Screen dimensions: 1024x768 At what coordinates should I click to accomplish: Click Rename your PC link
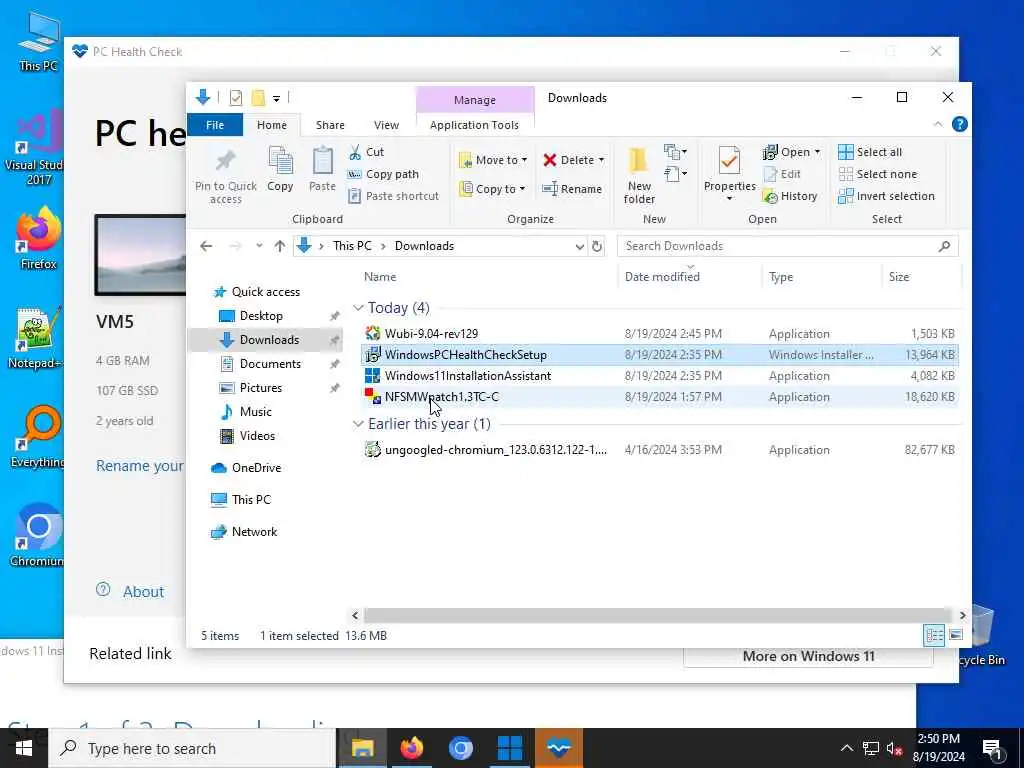[140, 466]
